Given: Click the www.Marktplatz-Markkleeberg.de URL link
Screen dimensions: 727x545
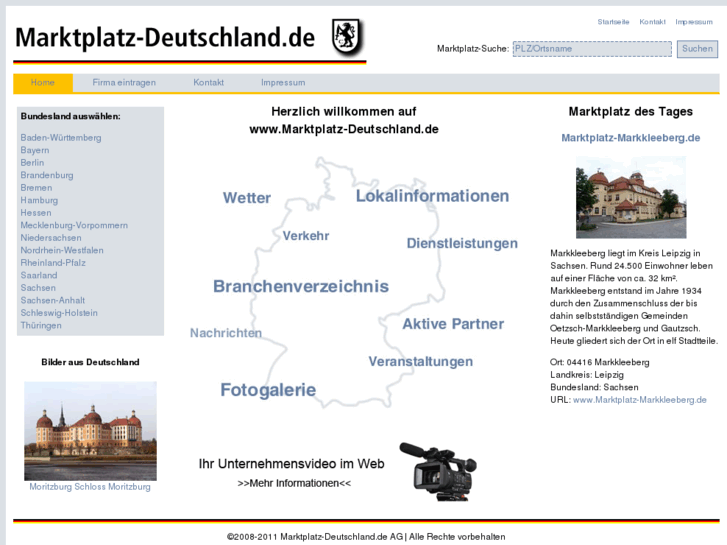Looking at the screenshot, I should tap(640, 400).
